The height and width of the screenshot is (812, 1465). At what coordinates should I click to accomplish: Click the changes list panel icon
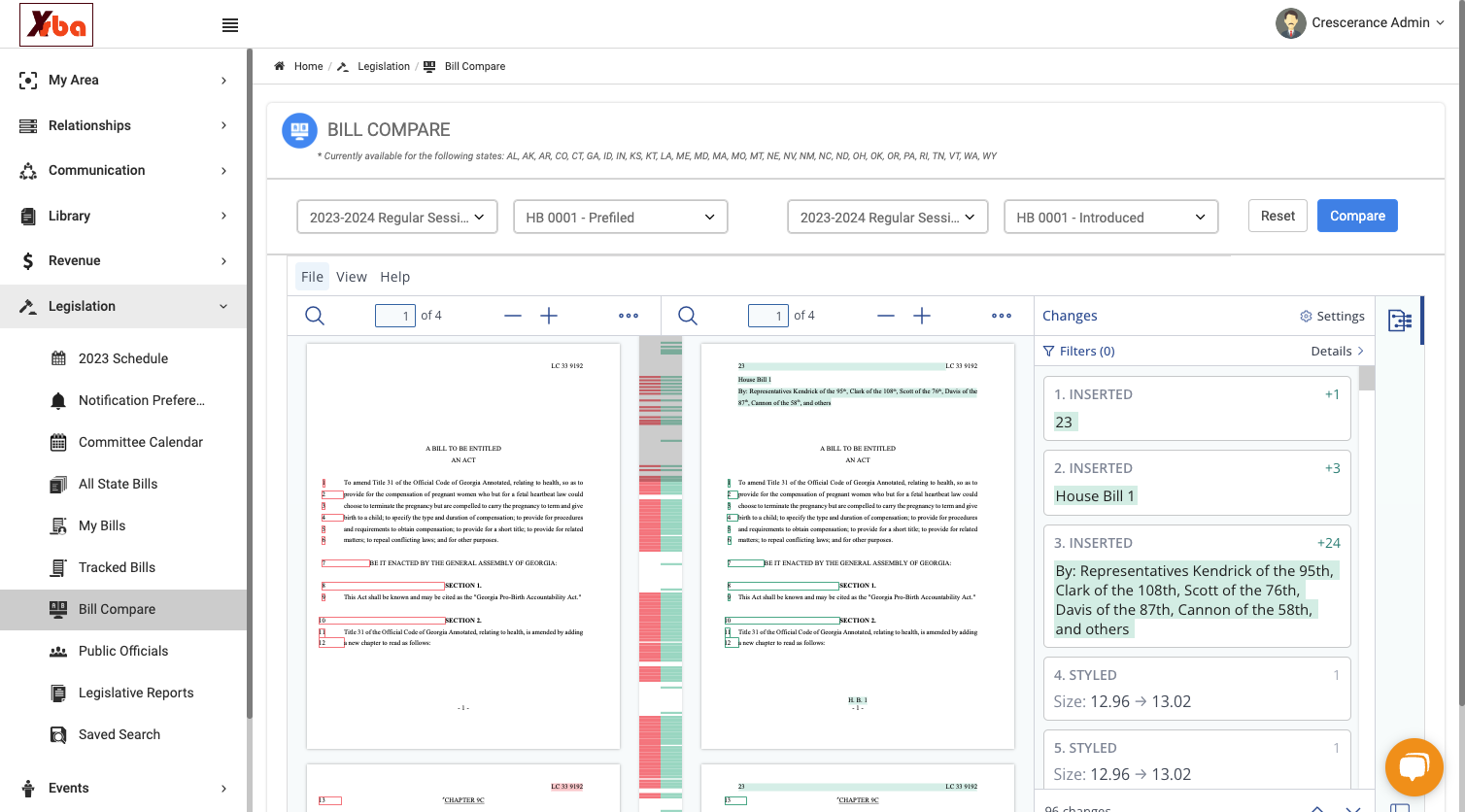(1400, 321)
